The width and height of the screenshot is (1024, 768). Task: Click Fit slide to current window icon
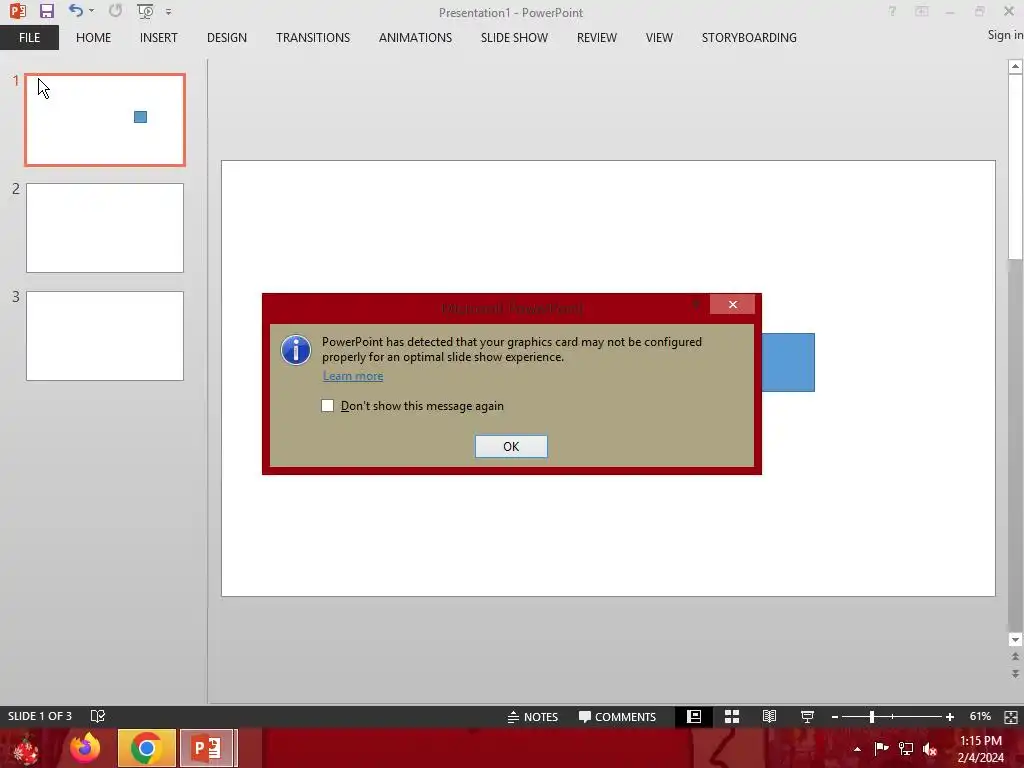(x=1011, y=717)
